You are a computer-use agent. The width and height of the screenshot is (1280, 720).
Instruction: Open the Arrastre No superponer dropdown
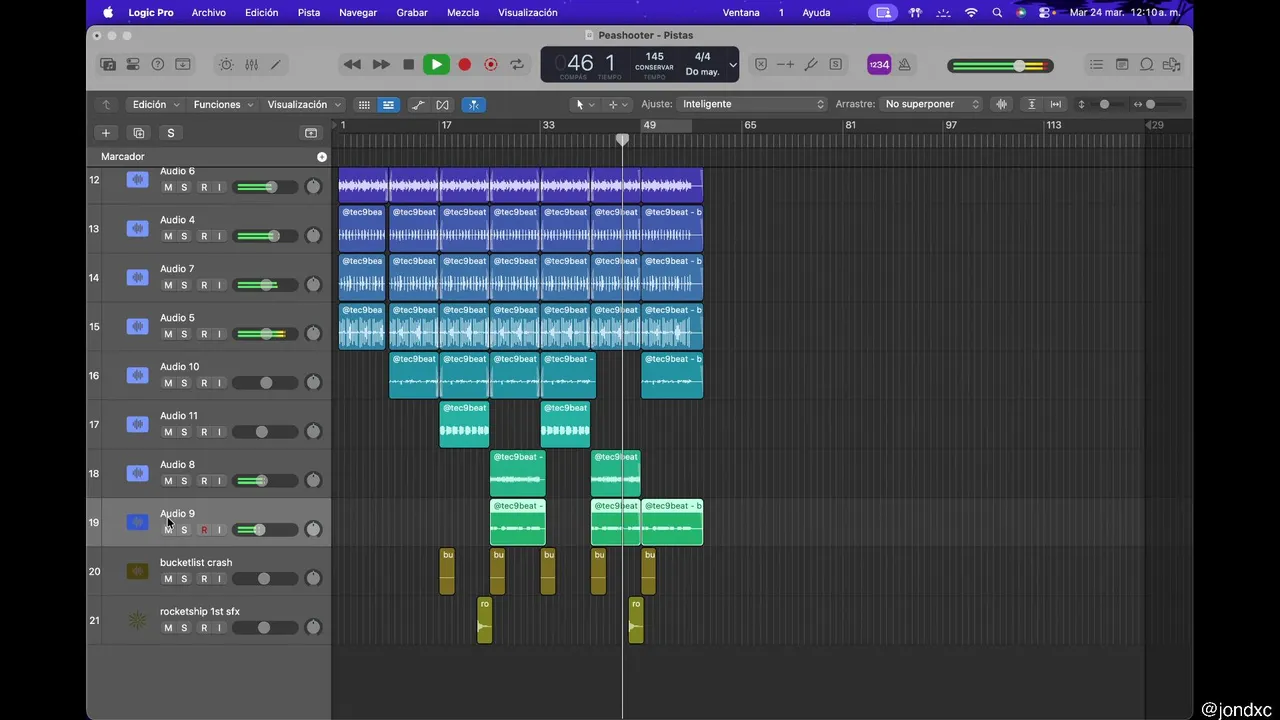(932, 104)
